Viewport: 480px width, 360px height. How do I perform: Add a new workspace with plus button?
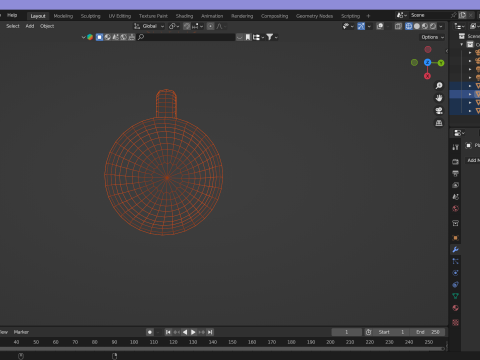coord(368,16)
